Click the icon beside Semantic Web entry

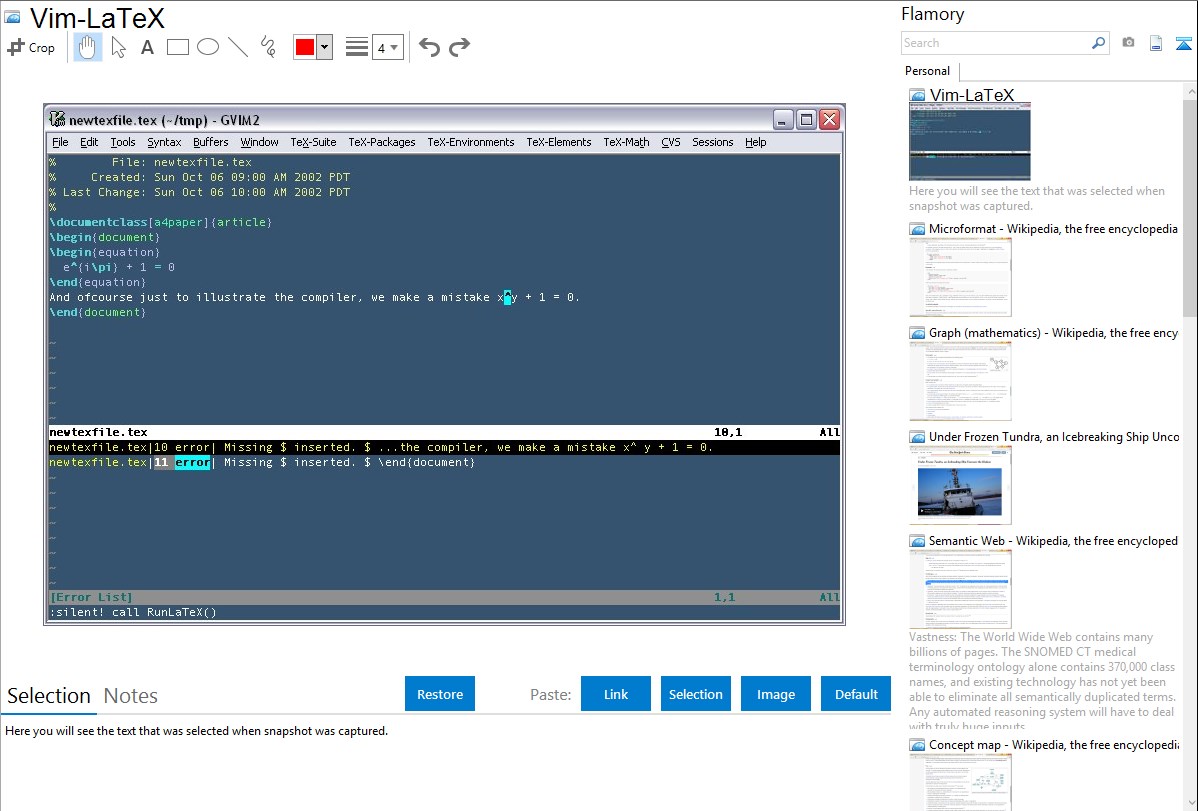coord(917,541)
